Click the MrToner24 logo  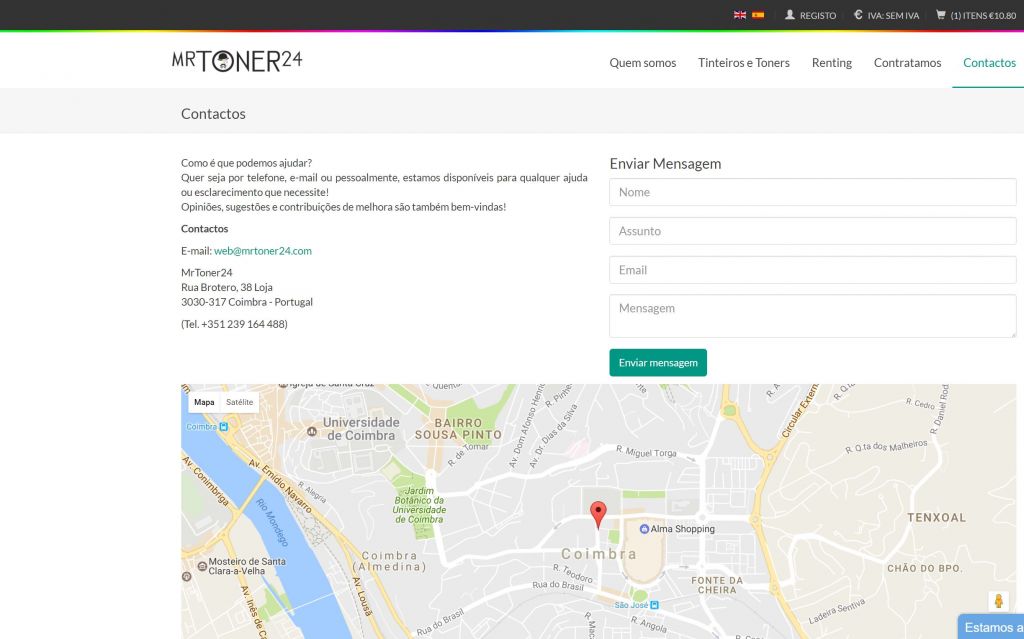click(237, 61)
